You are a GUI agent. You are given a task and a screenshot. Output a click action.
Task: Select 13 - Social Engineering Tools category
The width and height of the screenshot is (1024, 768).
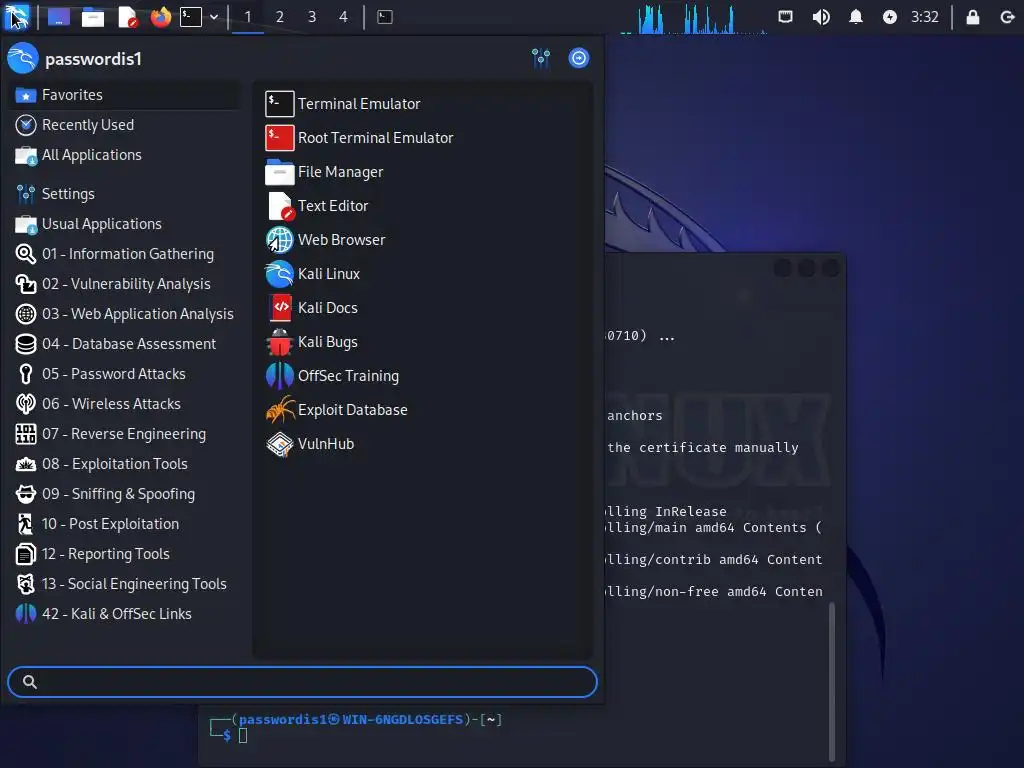[125, 584]
